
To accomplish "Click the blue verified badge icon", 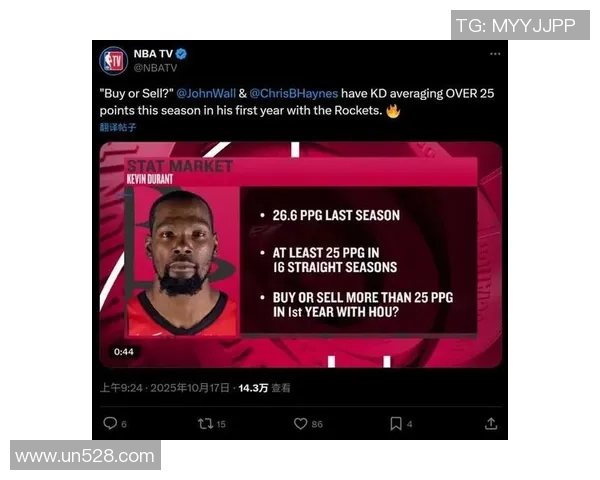I will [x=181, y=54].
